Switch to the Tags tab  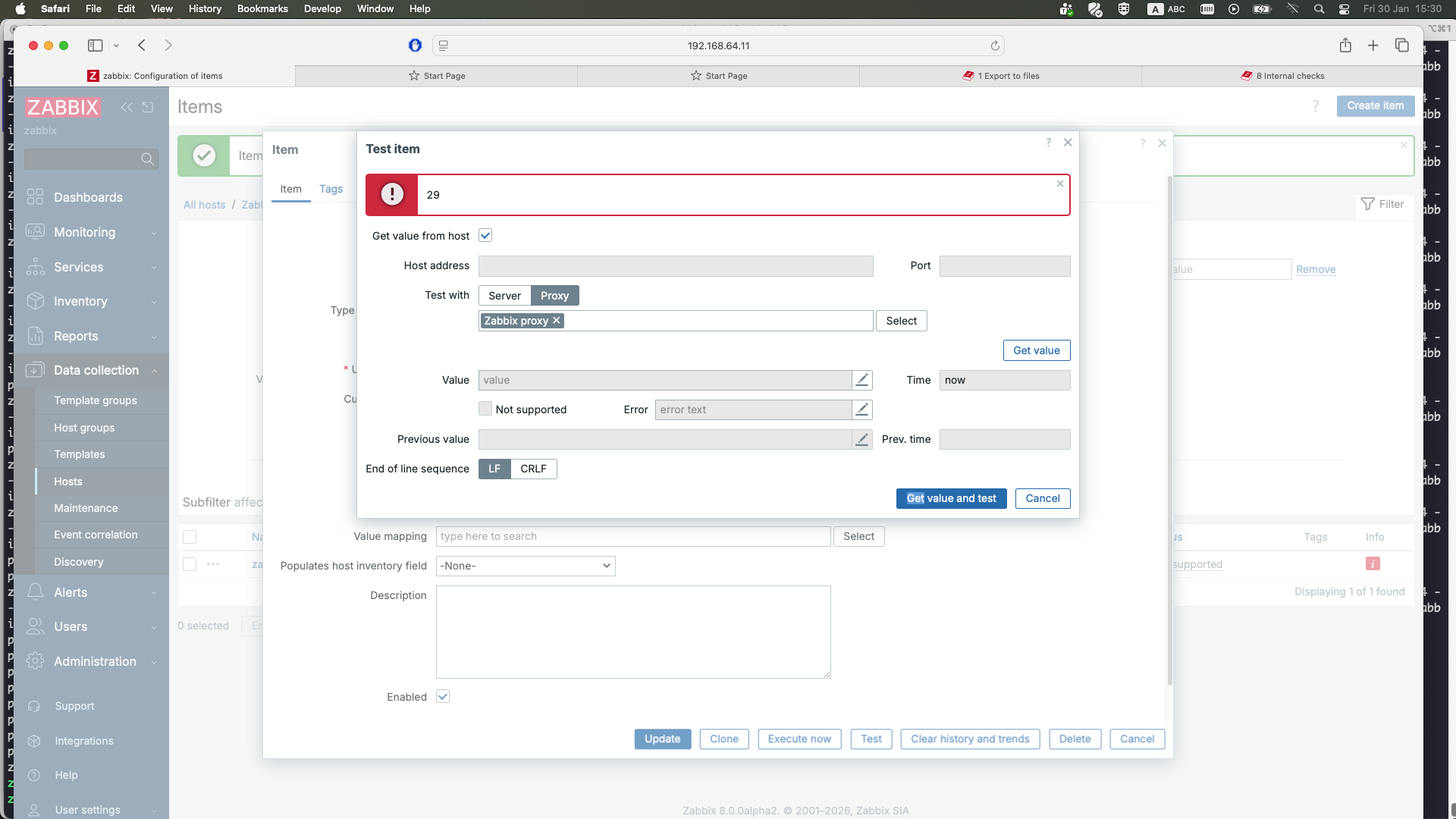(331, 189)
